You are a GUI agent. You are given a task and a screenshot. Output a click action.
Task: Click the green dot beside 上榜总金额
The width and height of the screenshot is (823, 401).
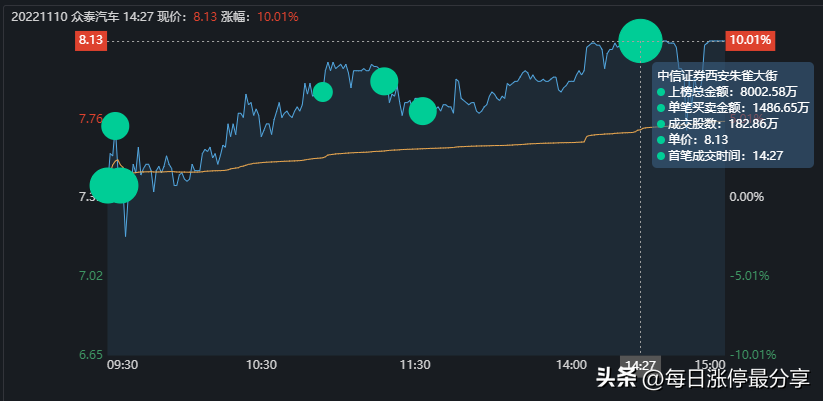[660, 92]
